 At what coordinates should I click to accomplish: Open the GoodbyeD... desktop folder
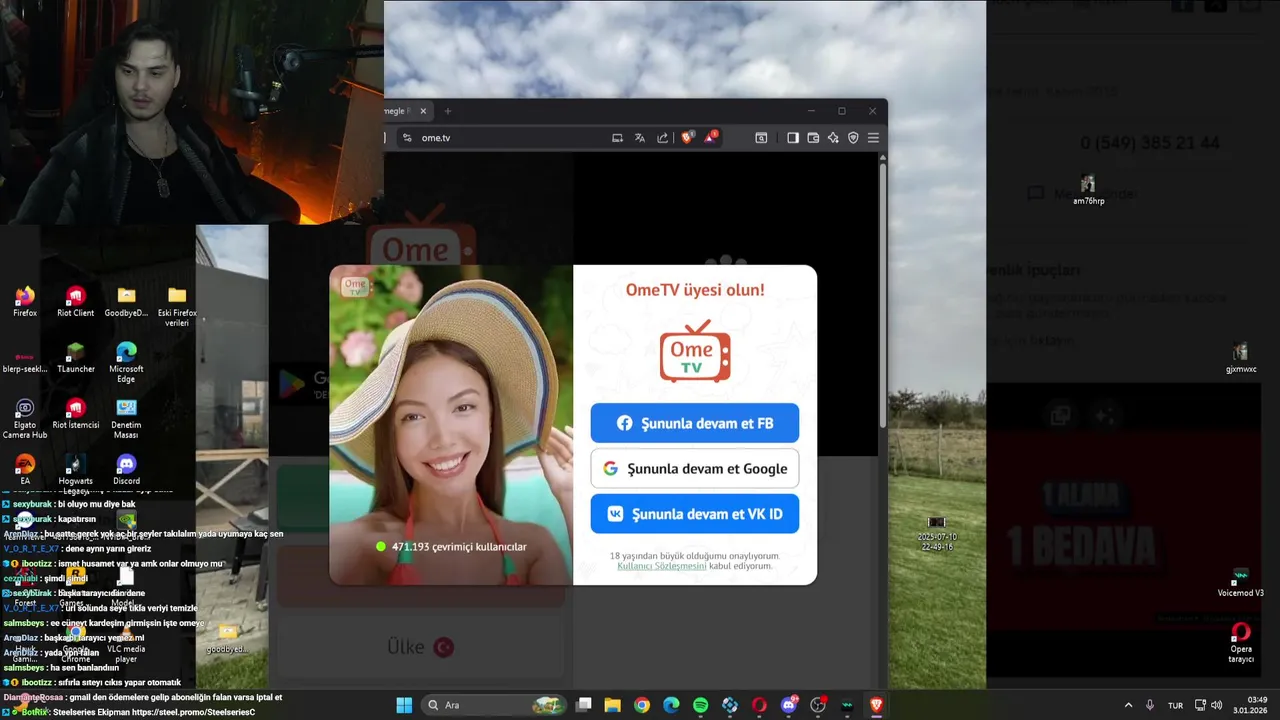click(x=126, y=302)
